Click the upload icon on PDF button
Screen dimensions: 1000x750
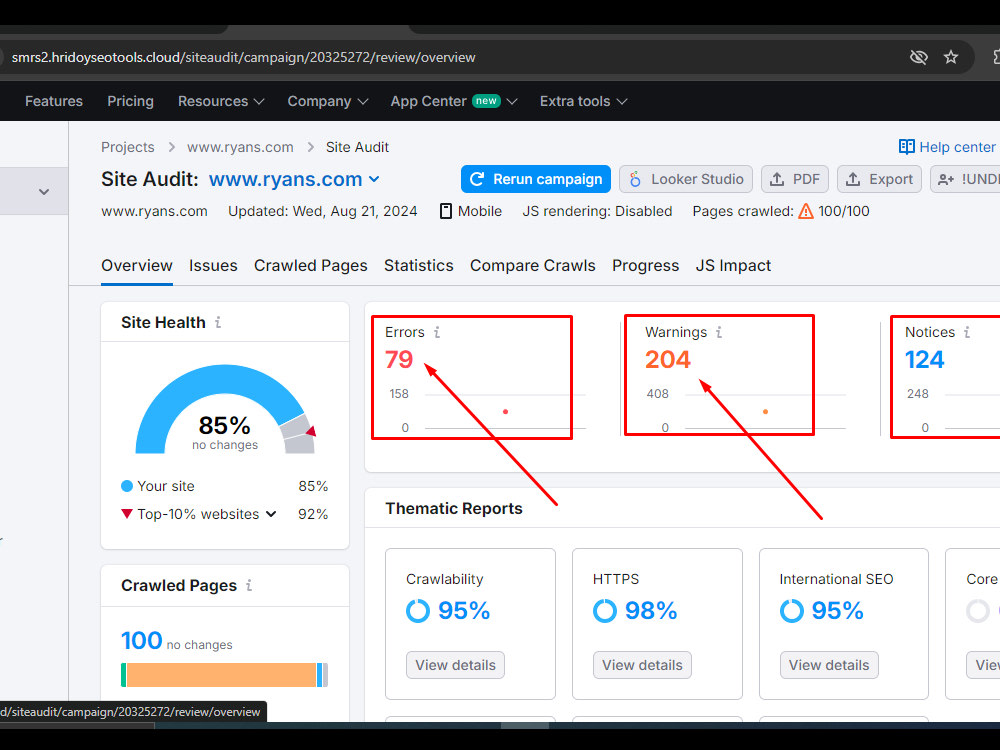tap(776, 179)
